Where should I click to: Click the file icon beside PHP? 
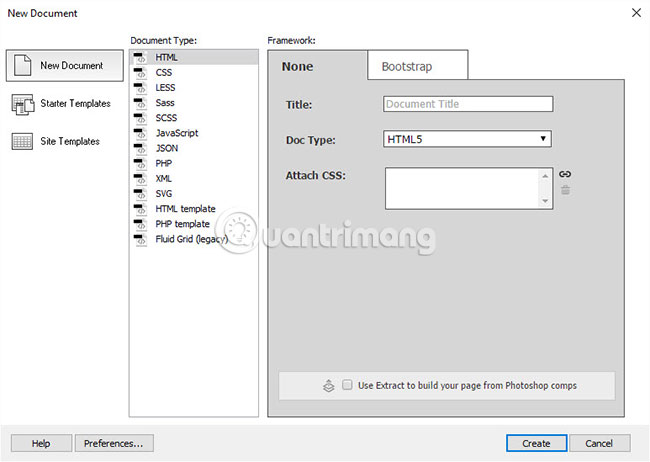pyautogui.click(x=140, y=164)
